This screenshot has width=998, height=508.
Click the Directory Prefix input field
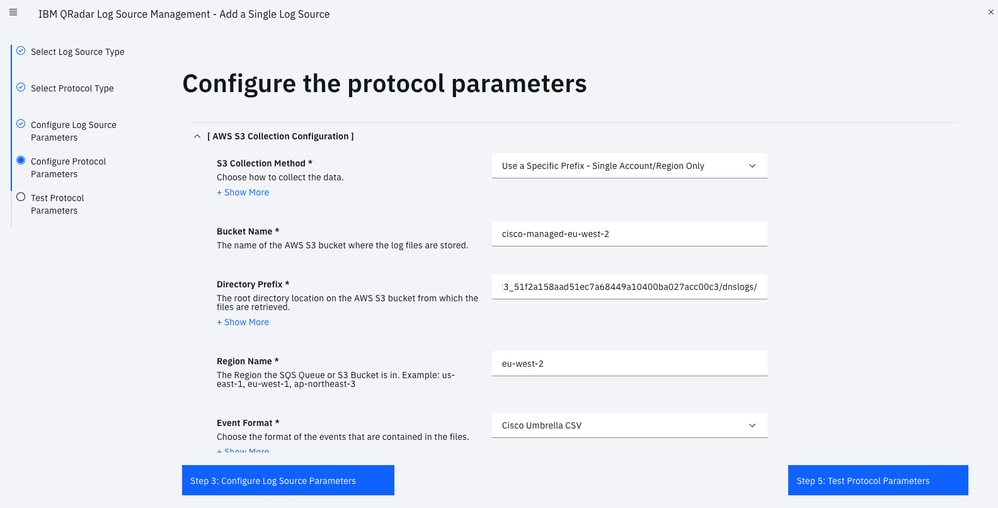pos(629,287)
